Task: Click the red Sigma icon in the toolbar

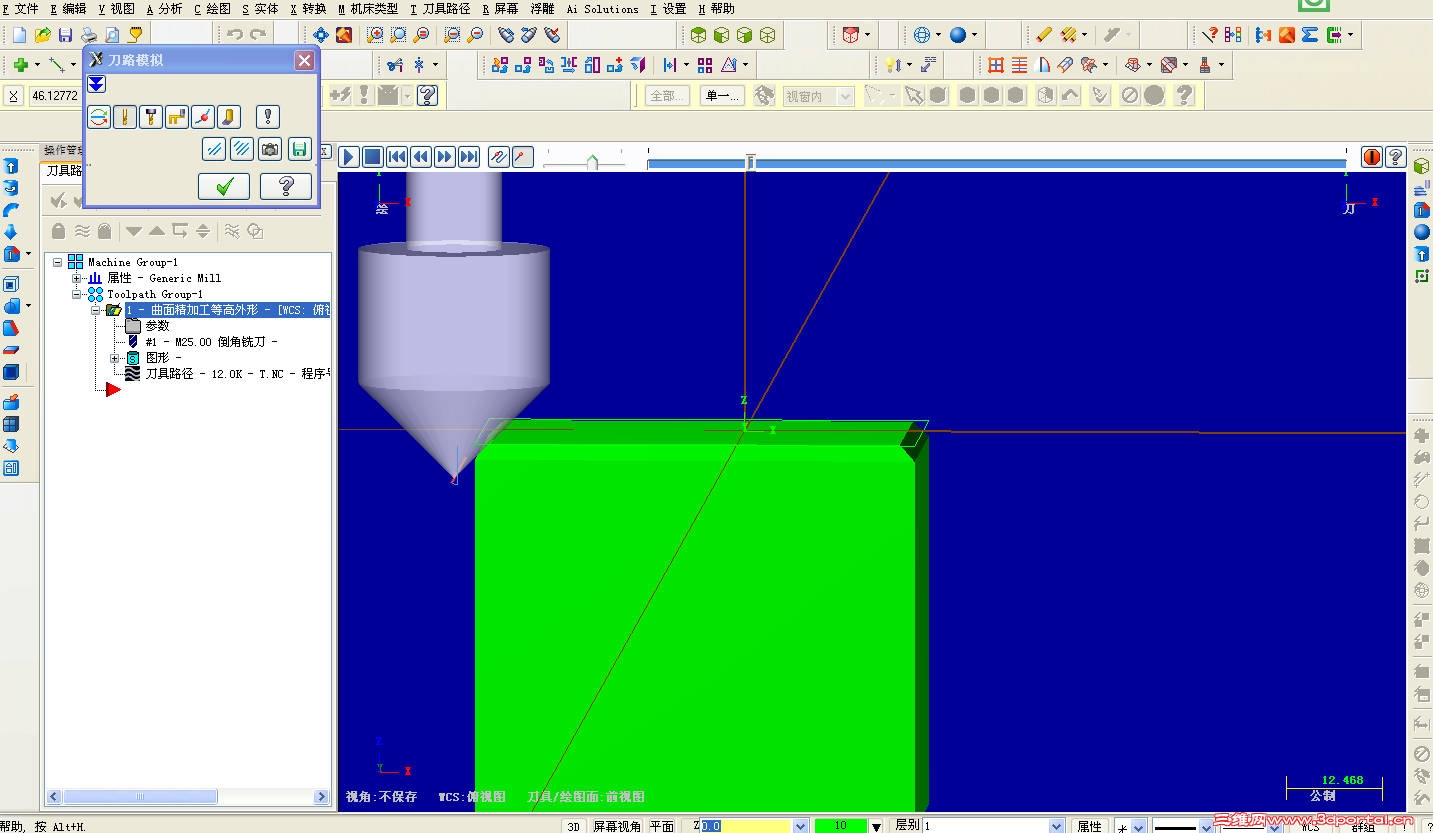Action: pos(1310,35)
